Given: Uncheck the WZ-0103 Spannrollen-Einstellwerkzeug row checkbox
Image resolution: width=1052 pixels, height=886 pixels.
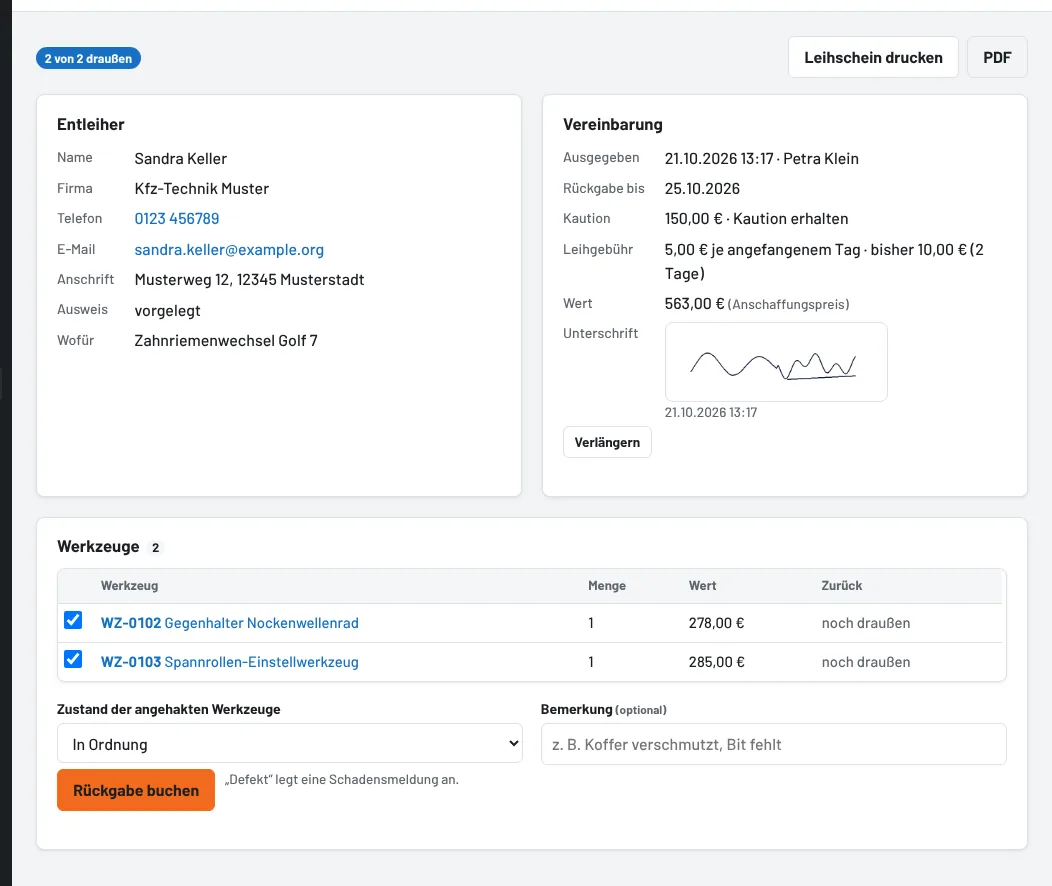Looking at the screenshot, I should tap(73, 659).
